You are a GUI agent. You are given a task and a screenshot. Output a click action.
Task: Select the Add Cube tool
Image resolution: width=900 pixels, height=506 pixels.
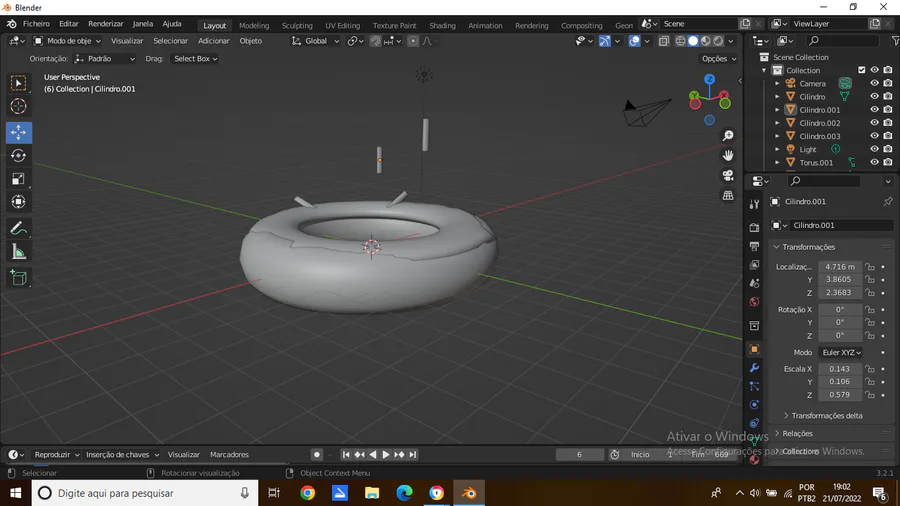point(18,278)
